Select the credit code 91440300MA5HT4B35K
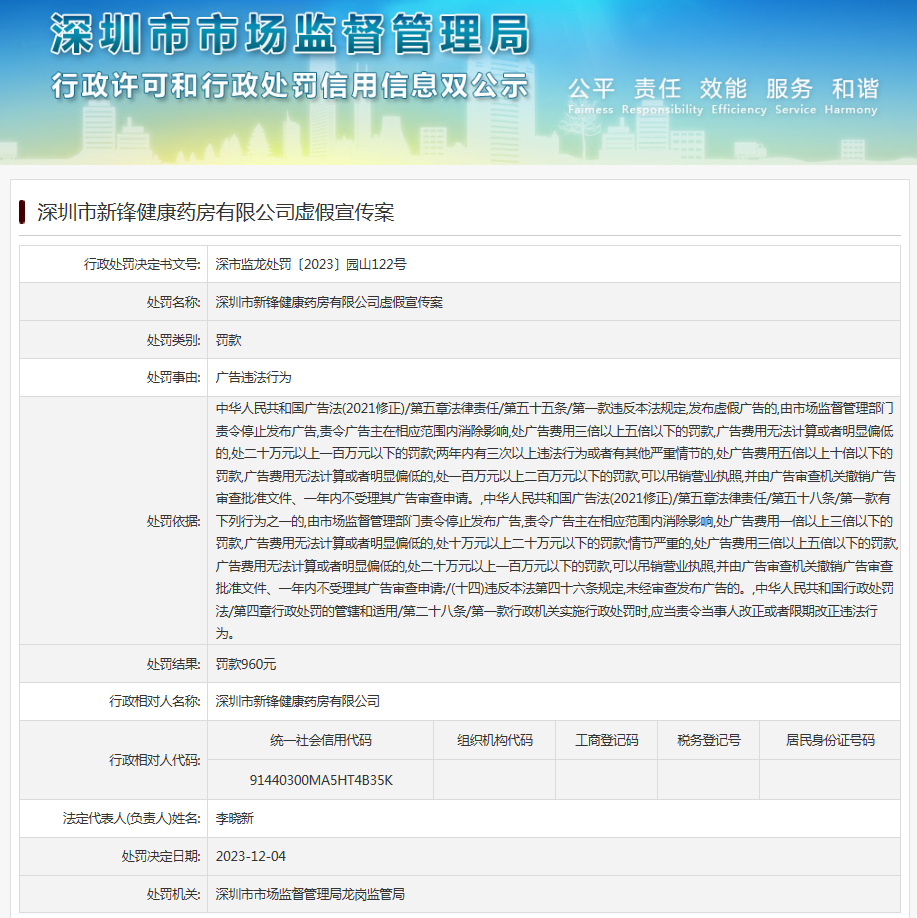The height and width of the screenshot is (918, 917). 320,780
